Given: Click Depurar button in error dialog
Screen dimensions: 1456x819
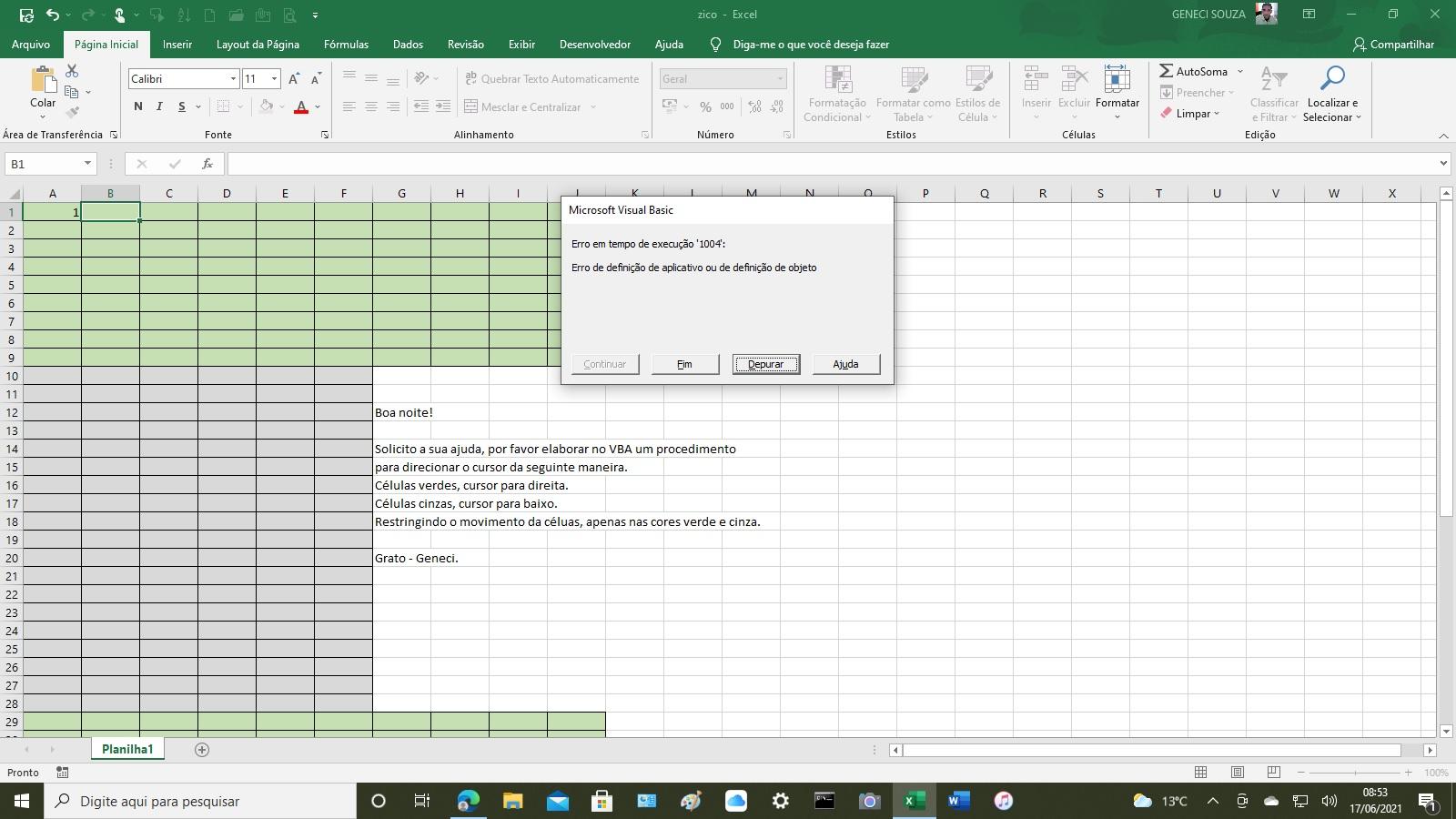Looking at the screenshot, I should tap(765, 364).
